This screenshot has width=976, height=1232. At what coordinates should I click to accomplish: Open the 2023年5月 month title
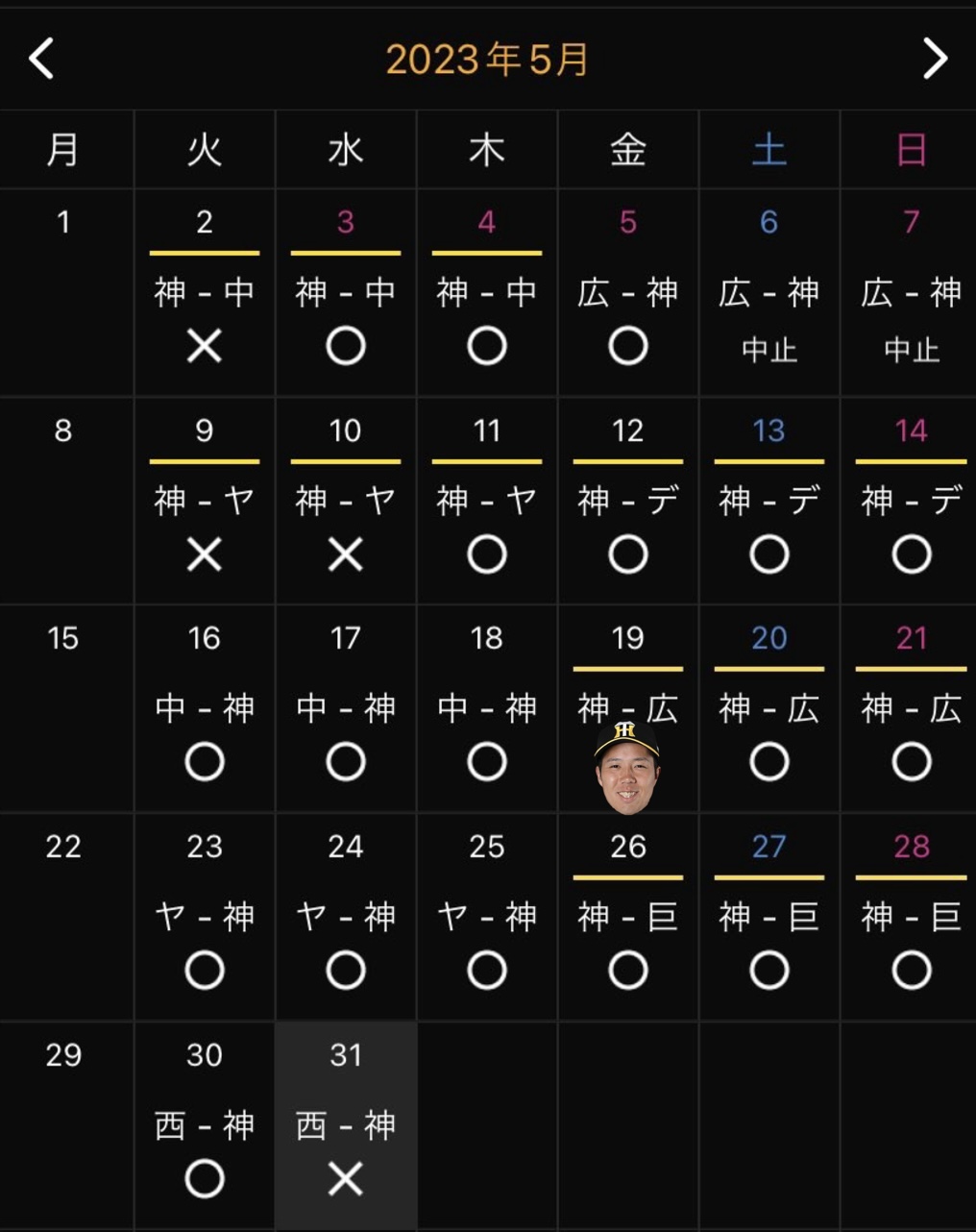click(x=487, y=60)
